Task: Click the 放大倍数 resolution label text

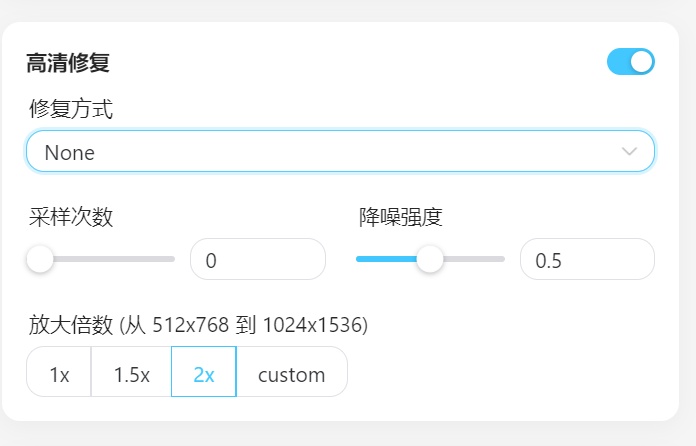Action: pos(198,325)
